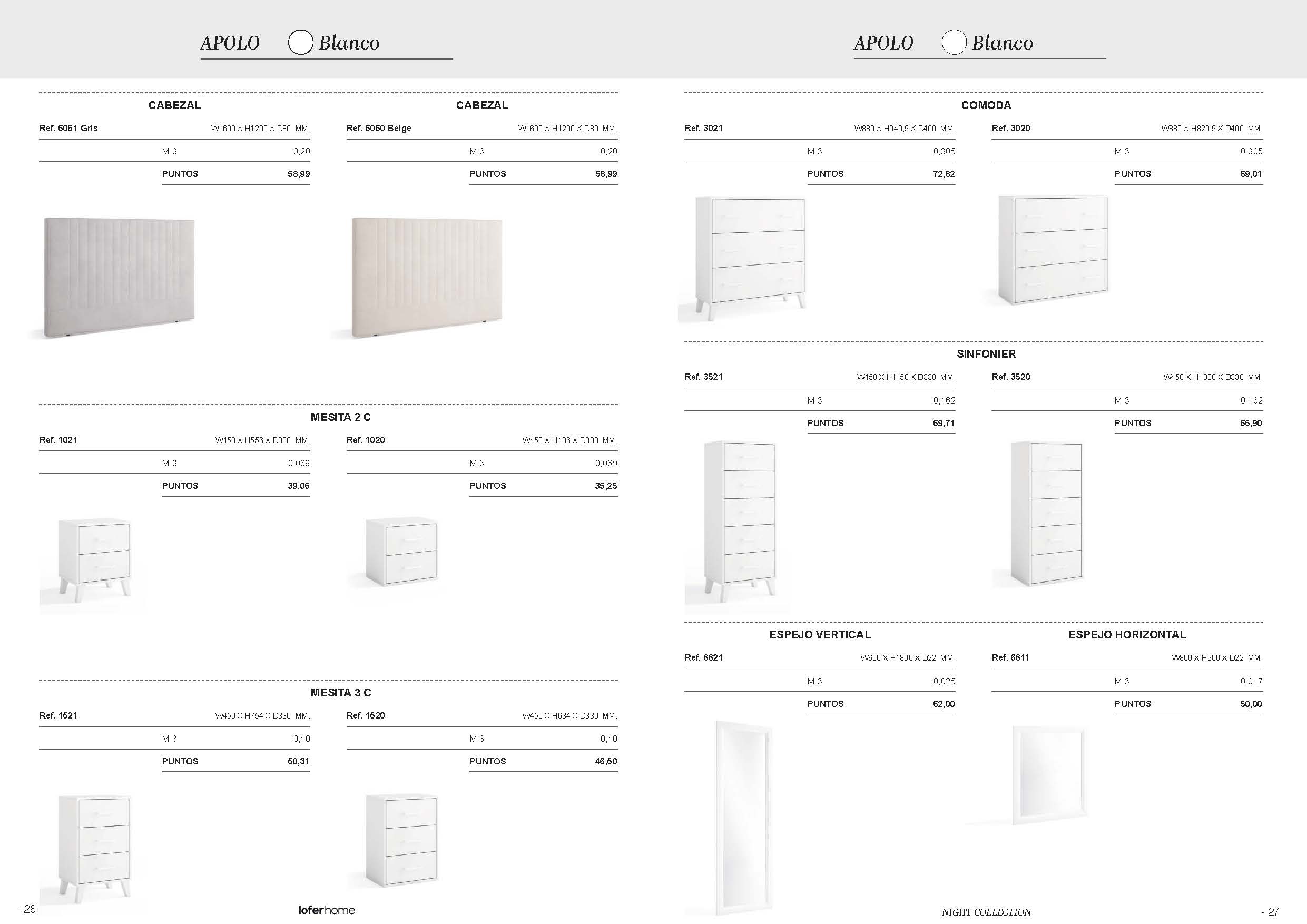The image size is (1307, 924).
Task: Click the Ref. 1021 nightstand with legs image
Action: [x=94, y=561]
